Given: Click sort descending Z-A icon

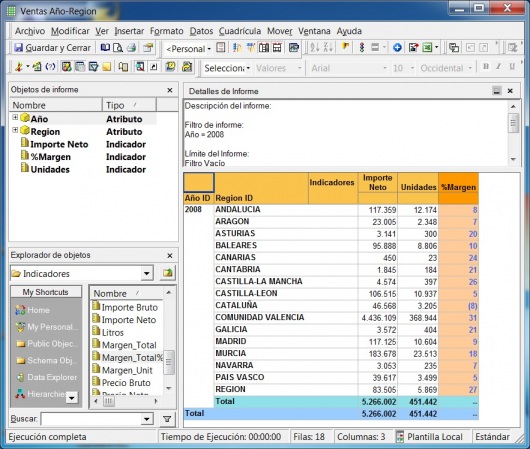Looking at the screenshot, I should (x=328, y=48).
